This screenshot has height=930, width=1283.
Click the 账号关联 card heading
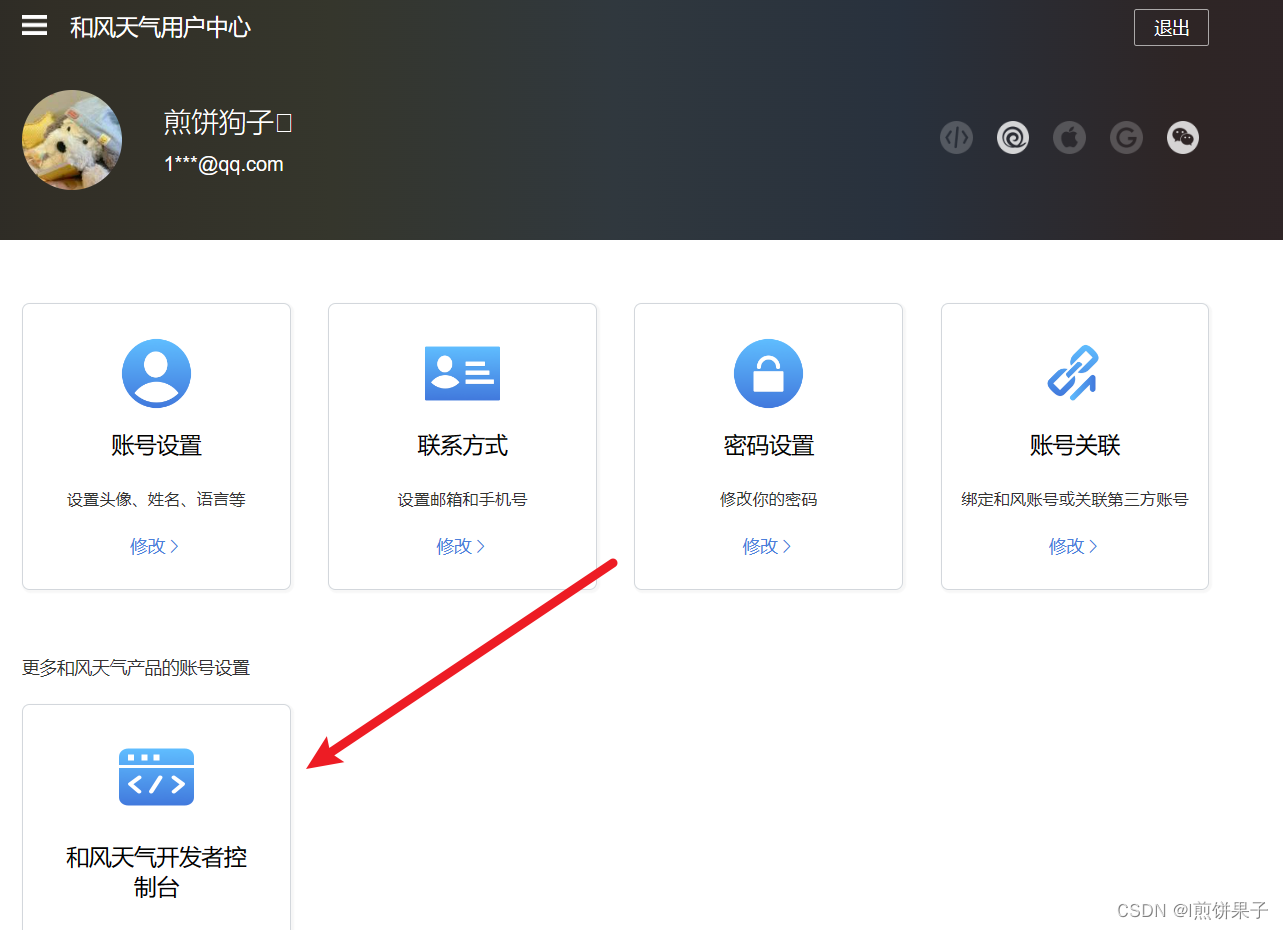[x=1075, y=445]
